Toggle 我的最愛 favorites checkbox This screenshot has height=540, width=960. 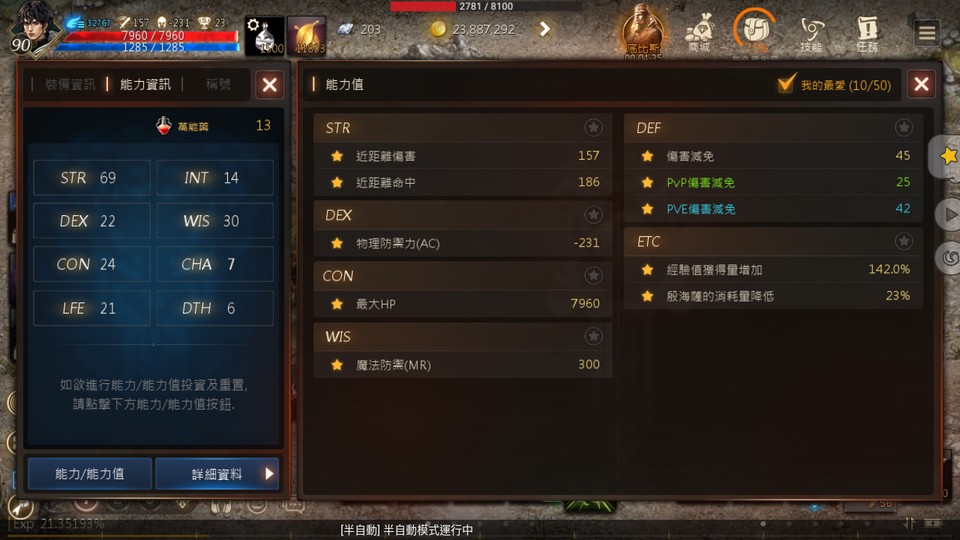tap(786, 84)
